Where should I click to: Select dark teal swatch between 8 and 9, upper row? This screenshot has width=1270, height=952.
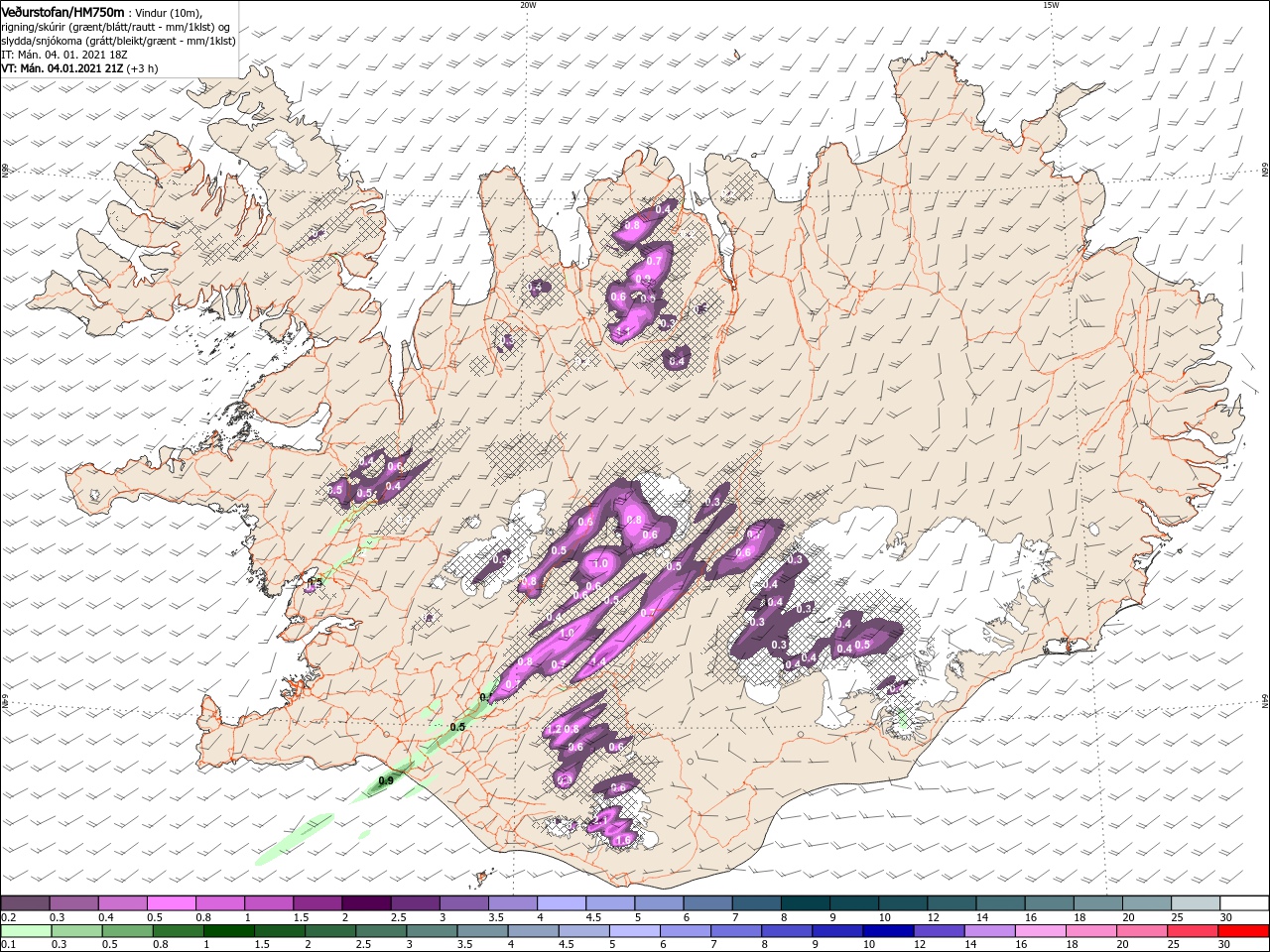pyautogui.click(x=804, y=903)
